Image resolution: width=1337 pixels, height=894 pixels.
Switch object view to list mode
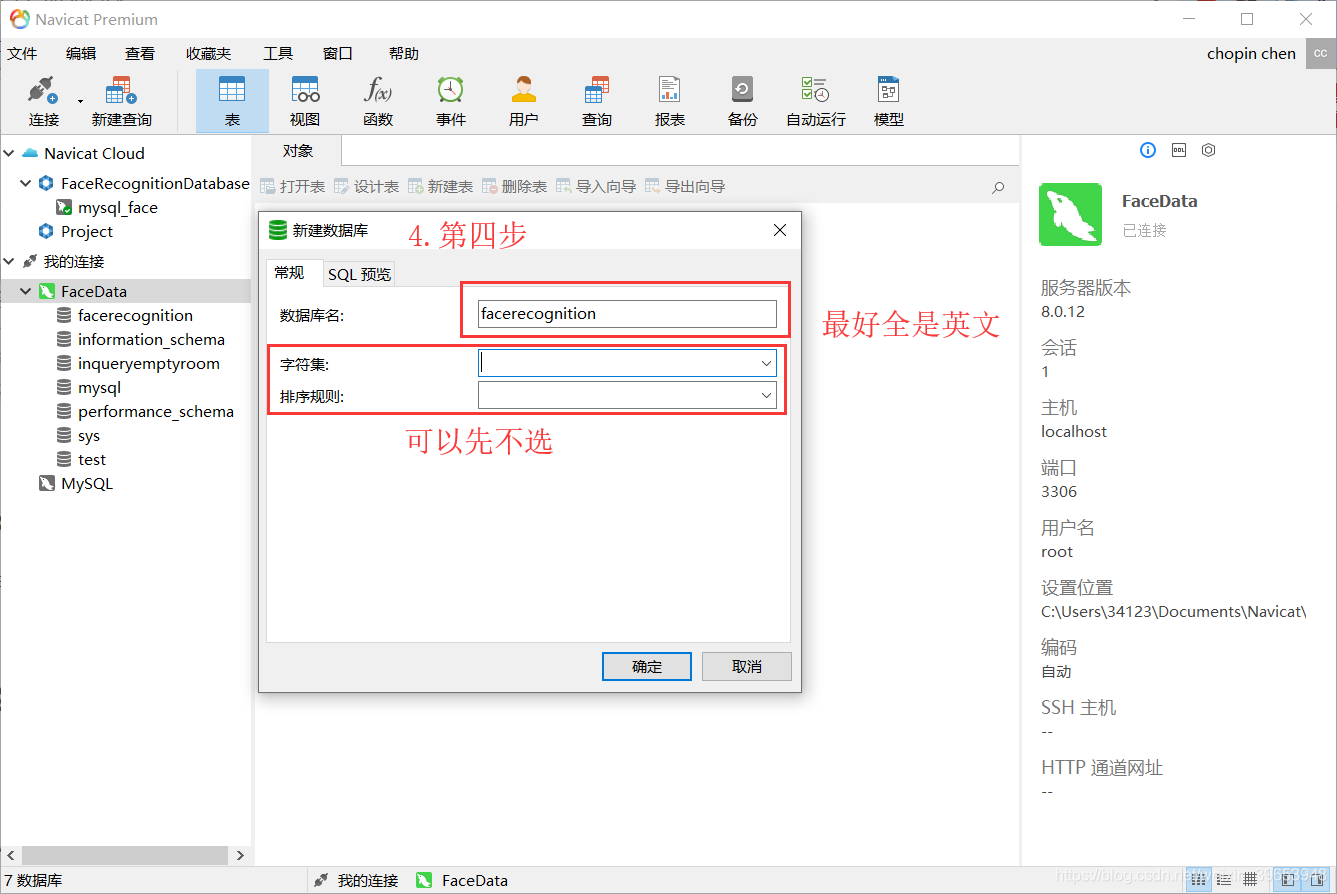1224,879
